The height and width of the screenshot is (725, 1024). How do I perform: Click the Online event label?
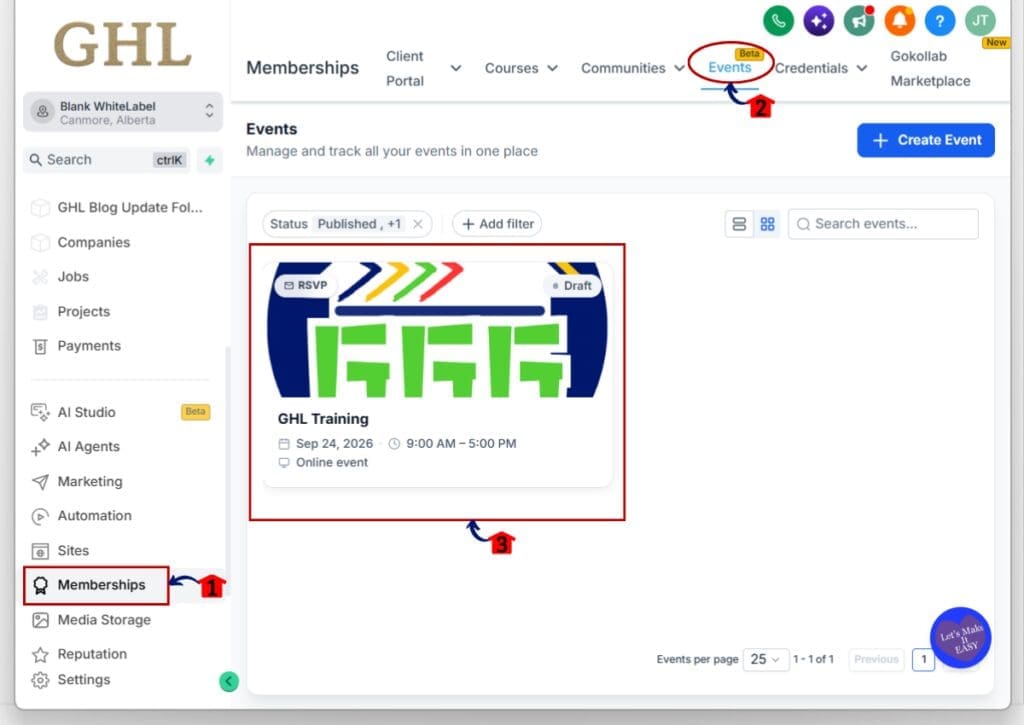coord(332,462)
